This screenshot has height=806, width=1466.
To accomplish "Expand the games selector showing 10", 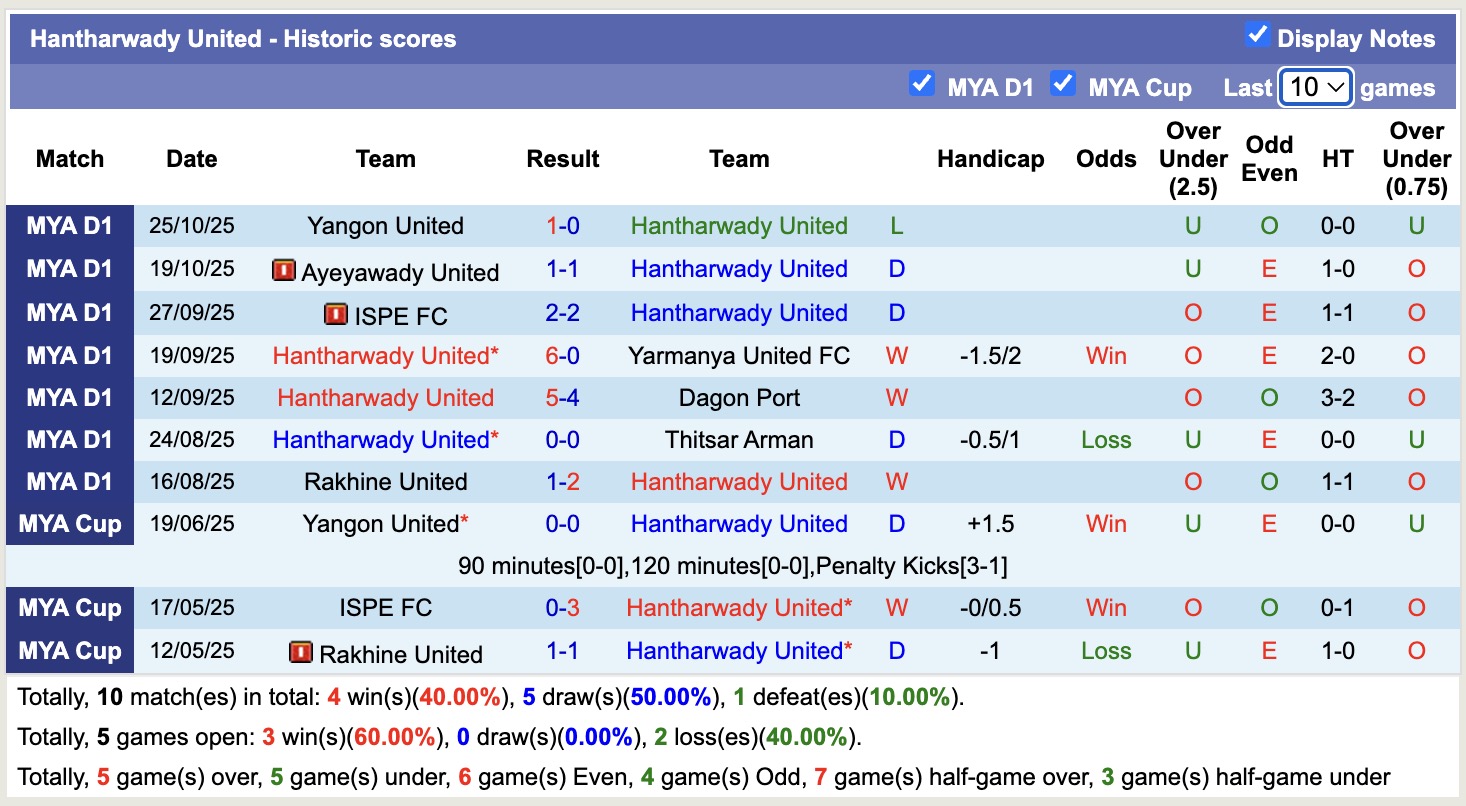I will (x=1313, y=88).
